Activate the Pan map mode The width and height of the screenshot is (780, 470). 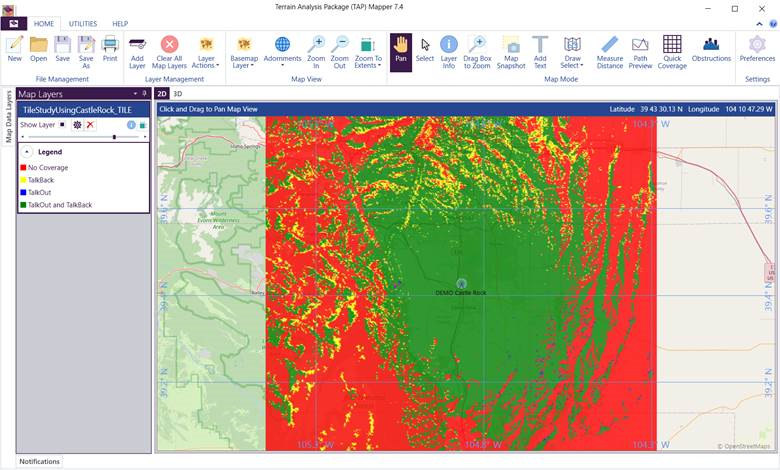click(400, 50)
